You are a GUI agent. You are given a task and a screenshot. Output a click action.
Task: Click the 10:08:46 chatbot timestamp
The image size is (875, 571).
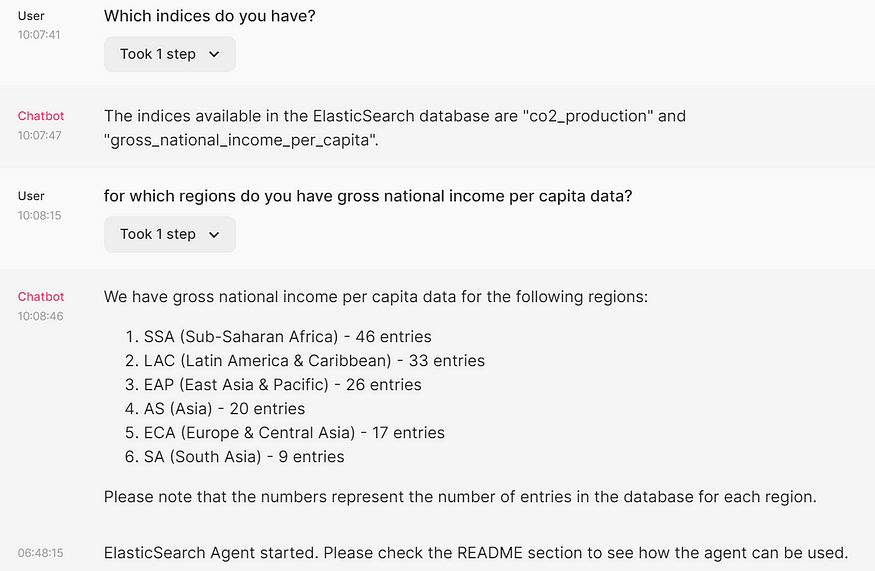[40, 316]
